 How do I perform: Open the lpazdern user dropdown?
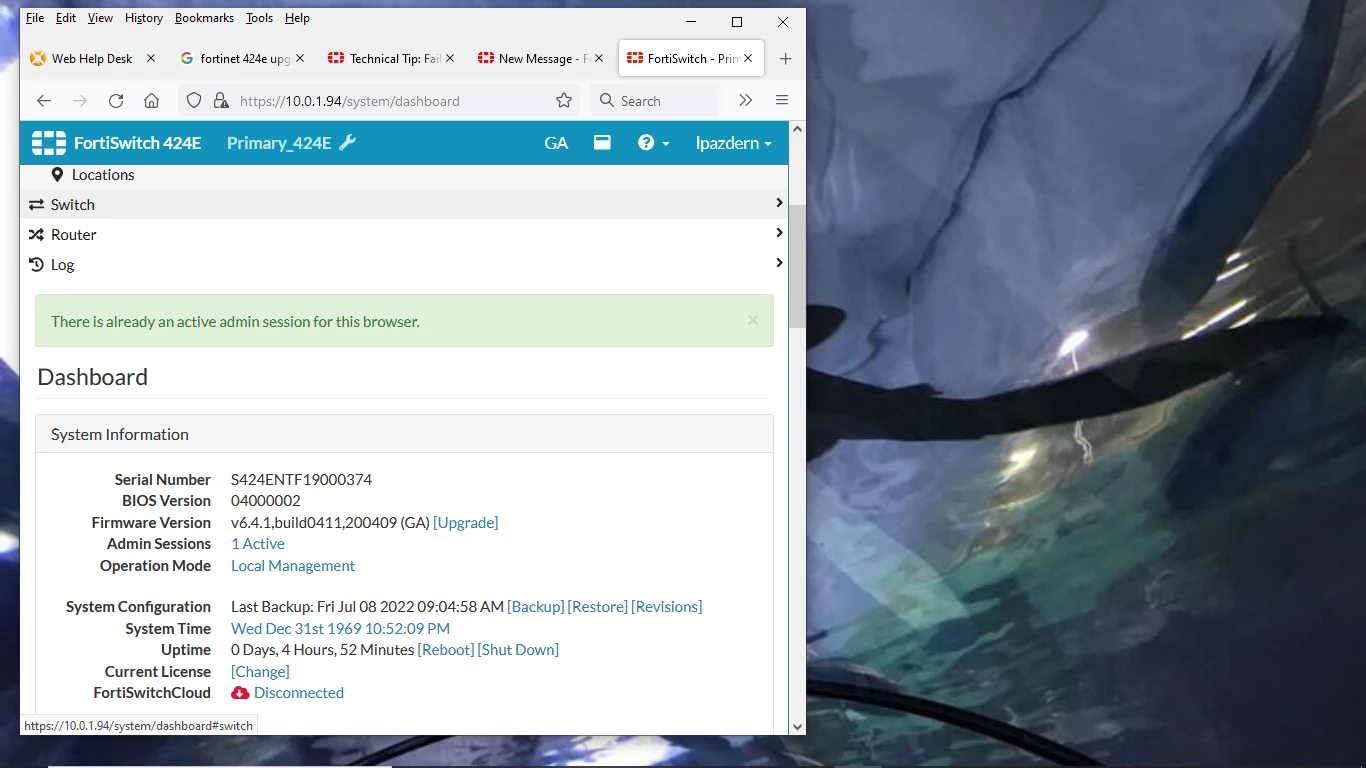tap(734, 143)
